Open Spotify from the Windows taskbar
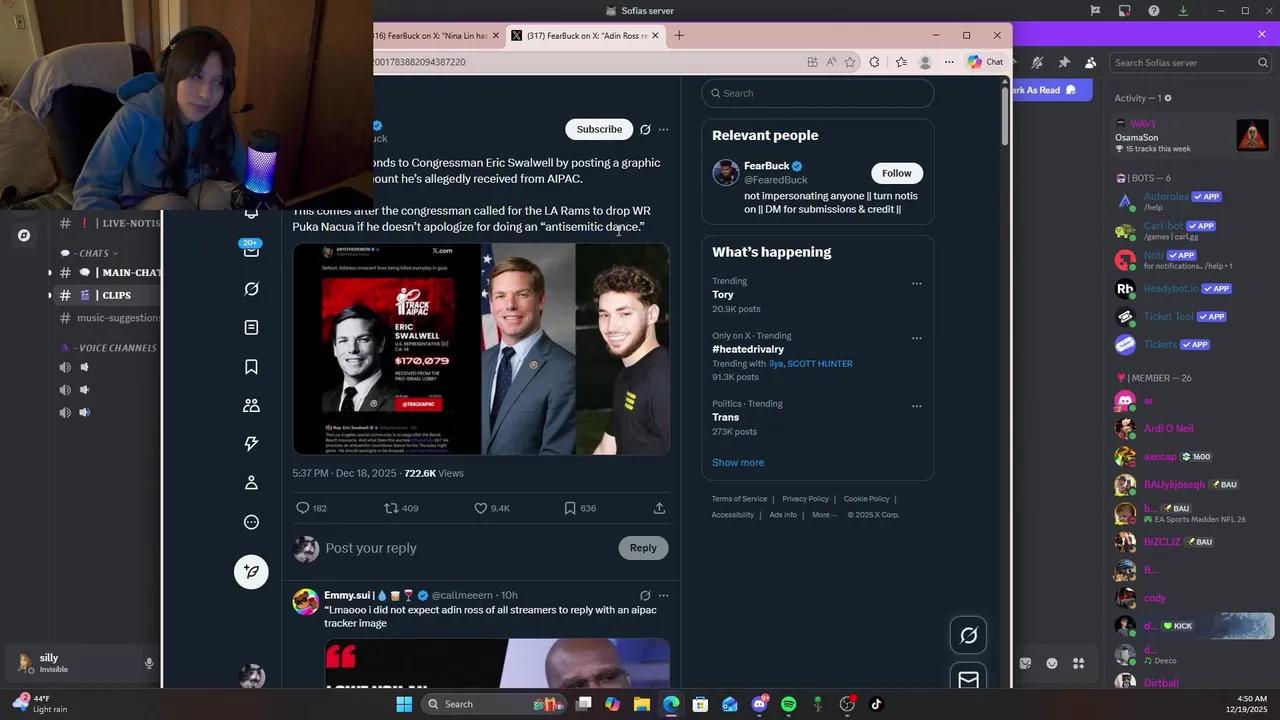 (788, 704)
